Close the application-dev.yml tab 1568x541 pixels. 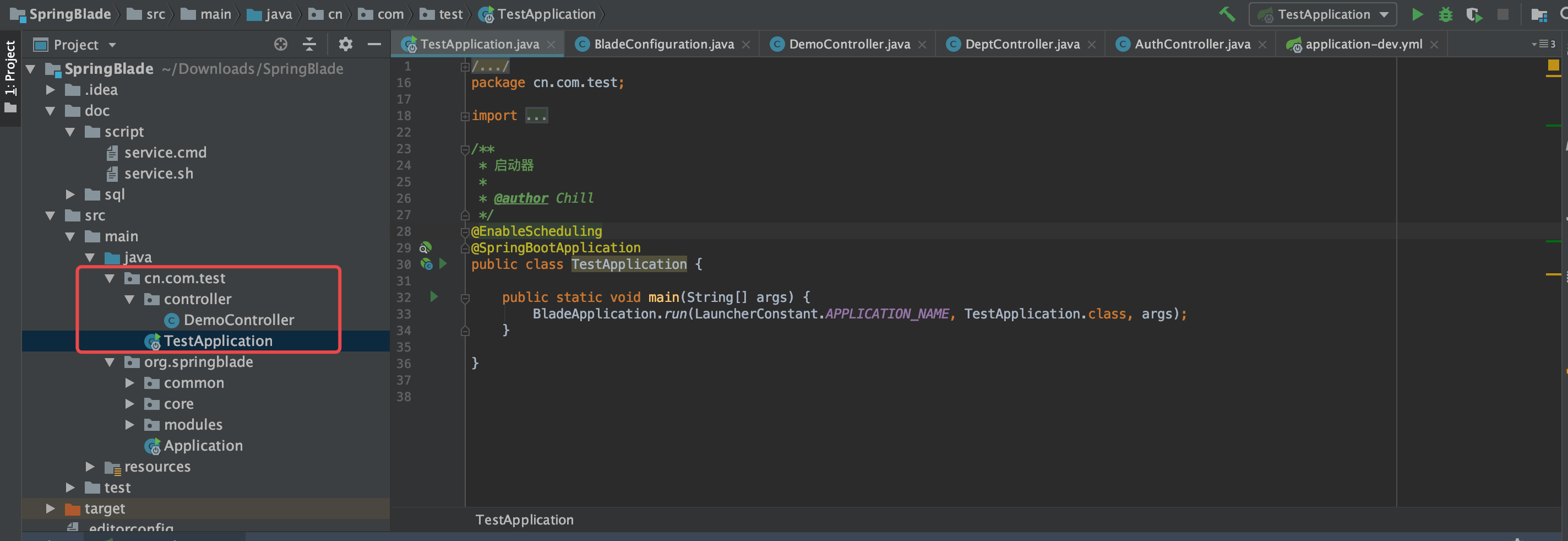[x=1434, y=45]
